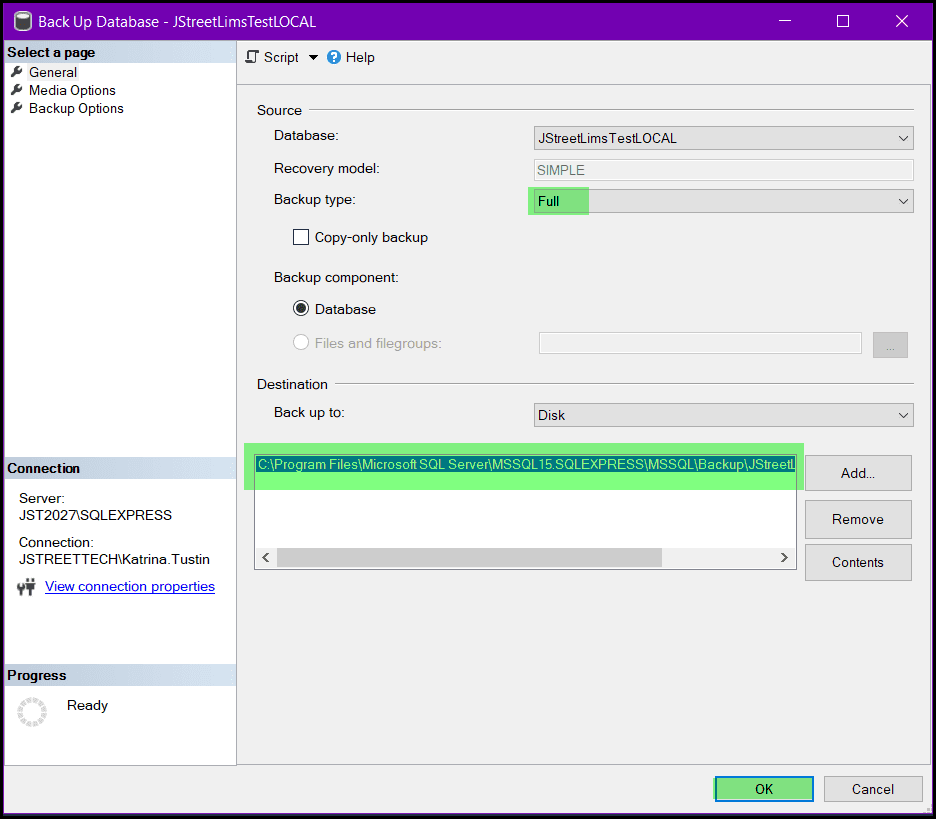This screenshot has height=819, width=936.
Task: Click the connection properties plug icon
Action: tap(26, 587)
